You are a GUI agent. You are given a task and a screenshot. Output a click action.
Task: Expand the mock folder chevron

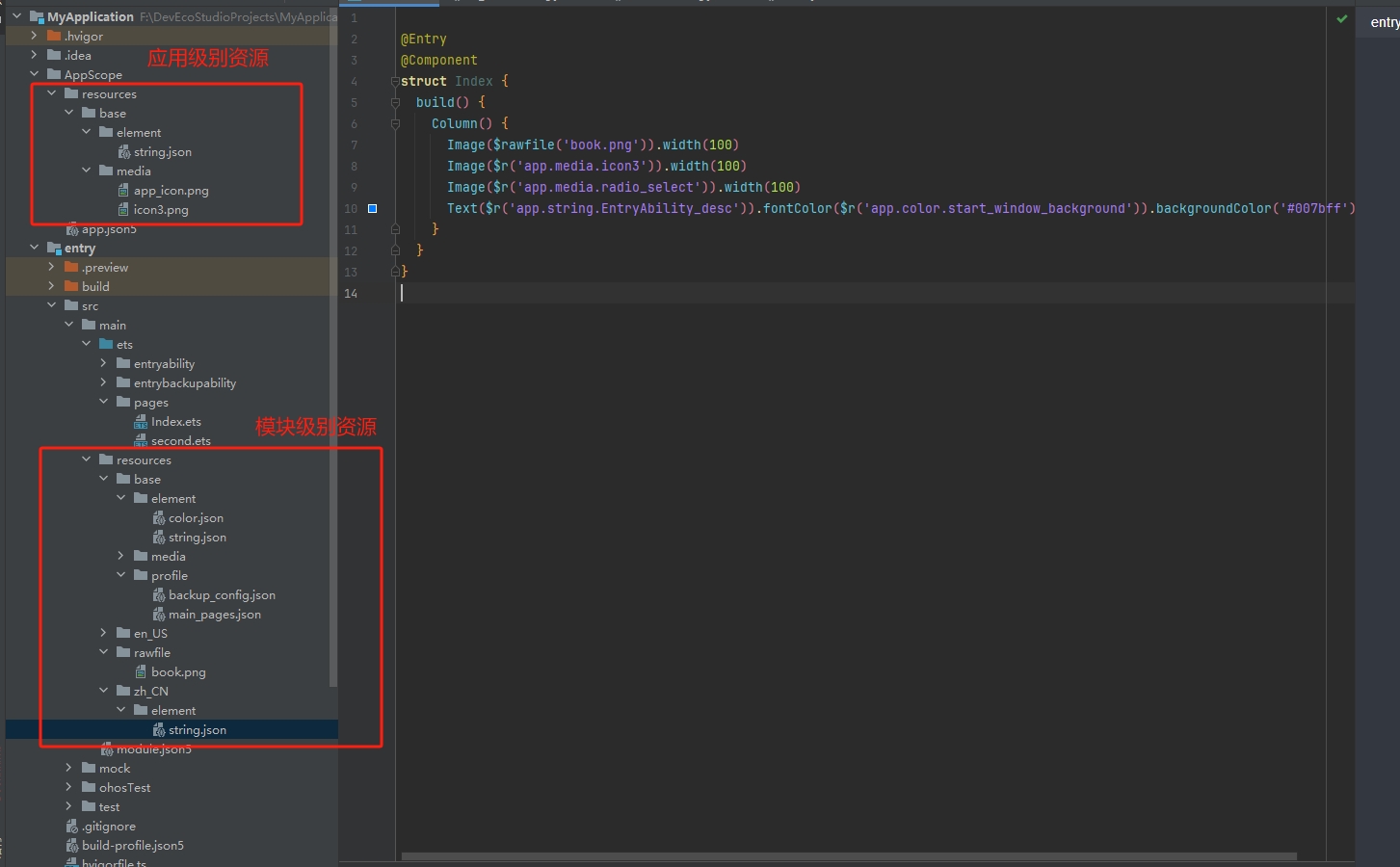[69, 768]
